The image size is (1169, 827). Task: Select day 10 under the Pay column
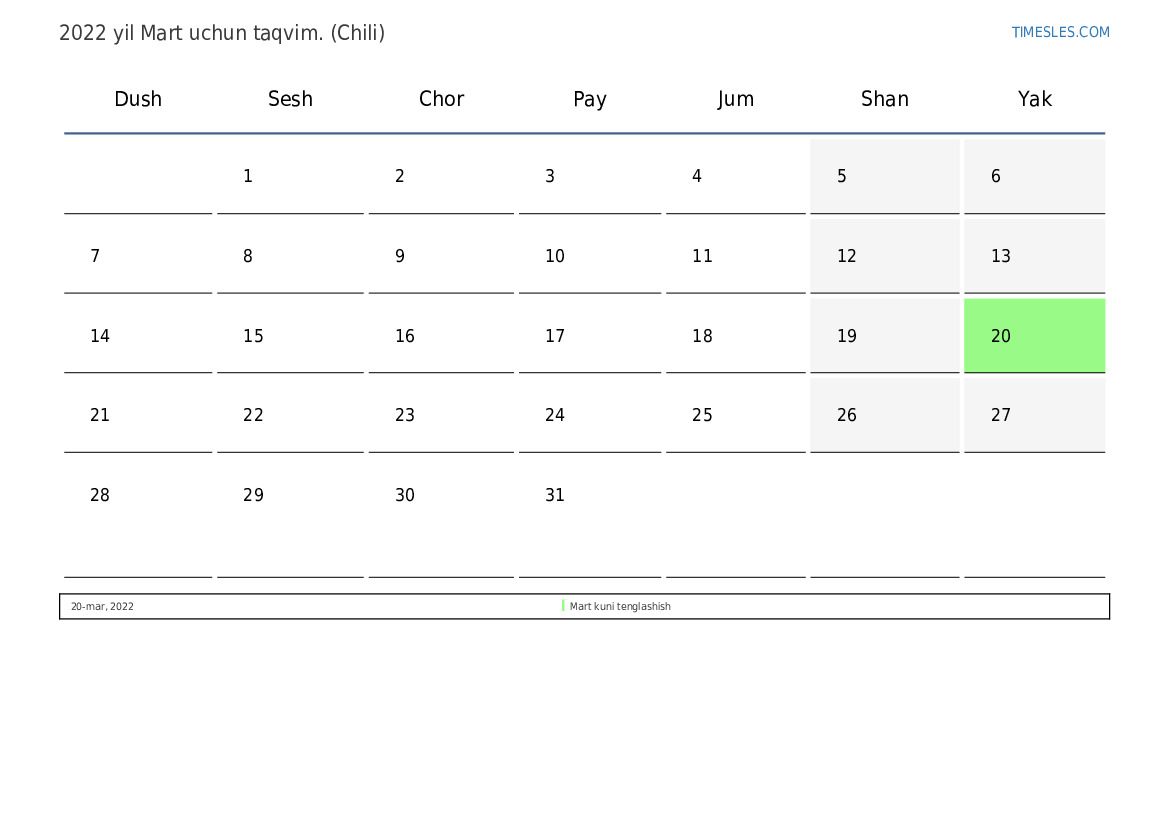click(555, 257)
